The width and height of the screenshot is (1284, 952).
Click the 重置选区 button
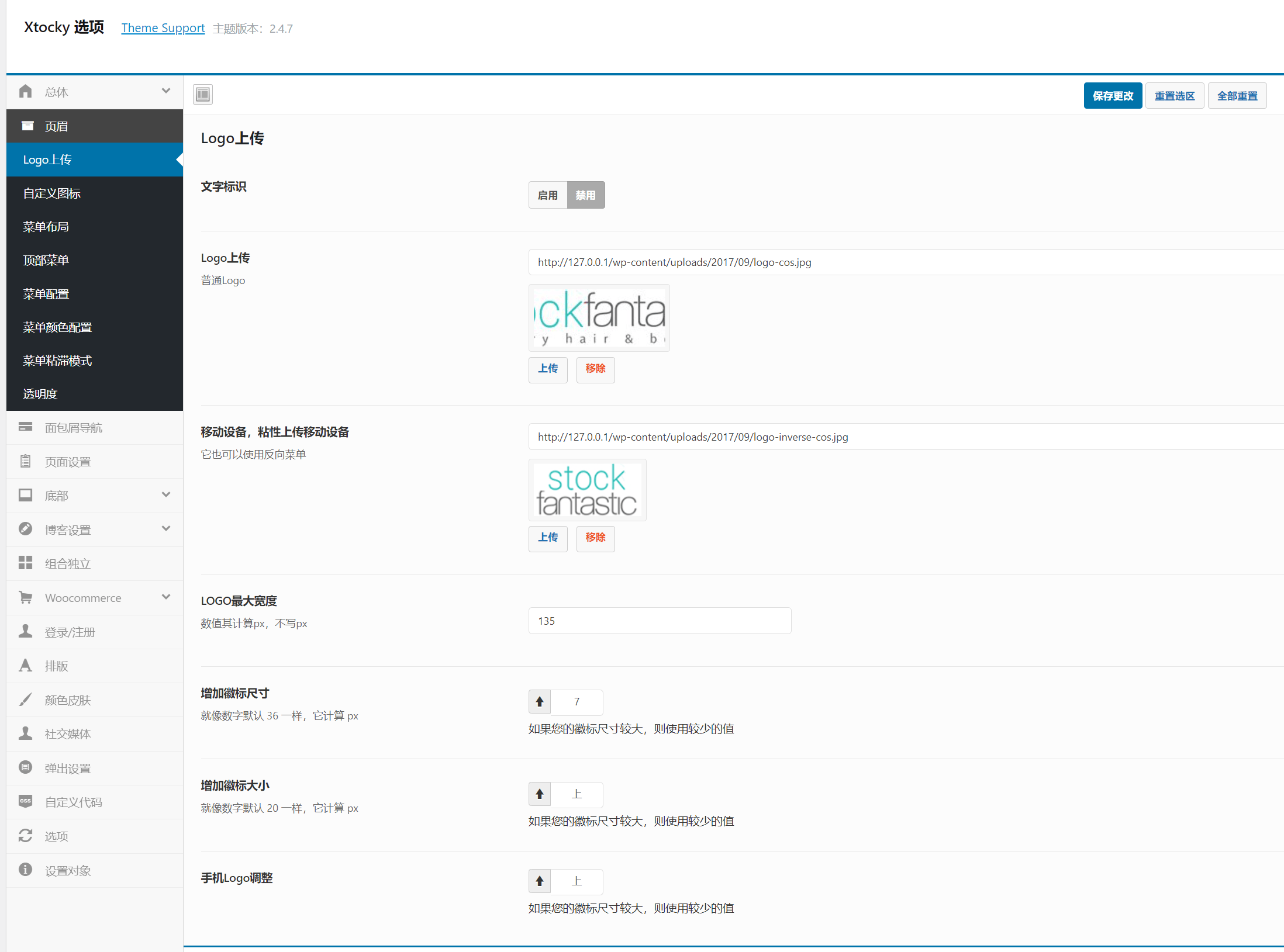1175,96
